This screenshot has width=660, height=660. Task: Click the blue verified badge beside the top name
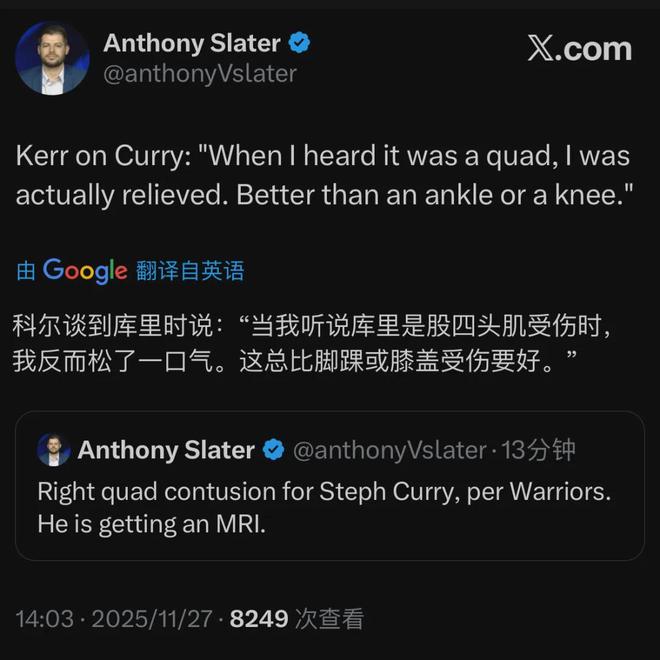pyautogui.click(x=300, y=43)
